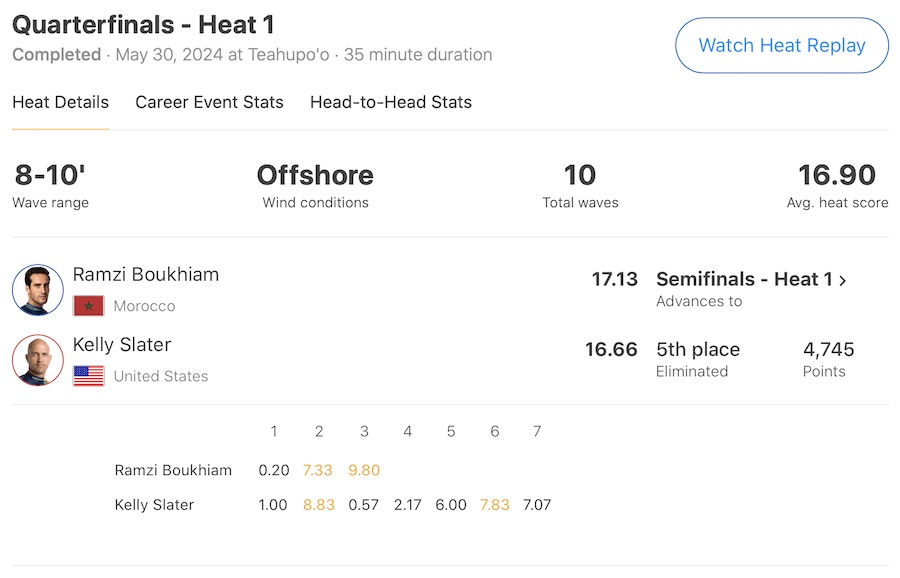Screen dimensions: 900x578
Task: Click Ramzi Boukhiam's 9.80 wave score
Action: click(364, 470)
